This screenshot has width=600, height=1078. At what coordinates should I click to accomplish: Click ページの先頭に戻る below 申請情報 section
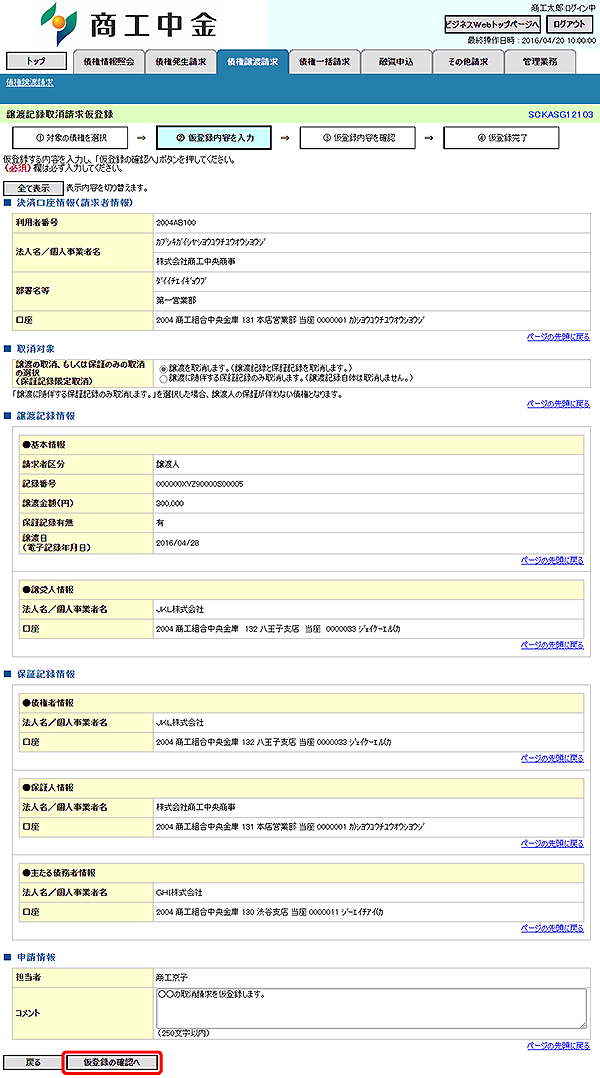tap(558, 1046)
